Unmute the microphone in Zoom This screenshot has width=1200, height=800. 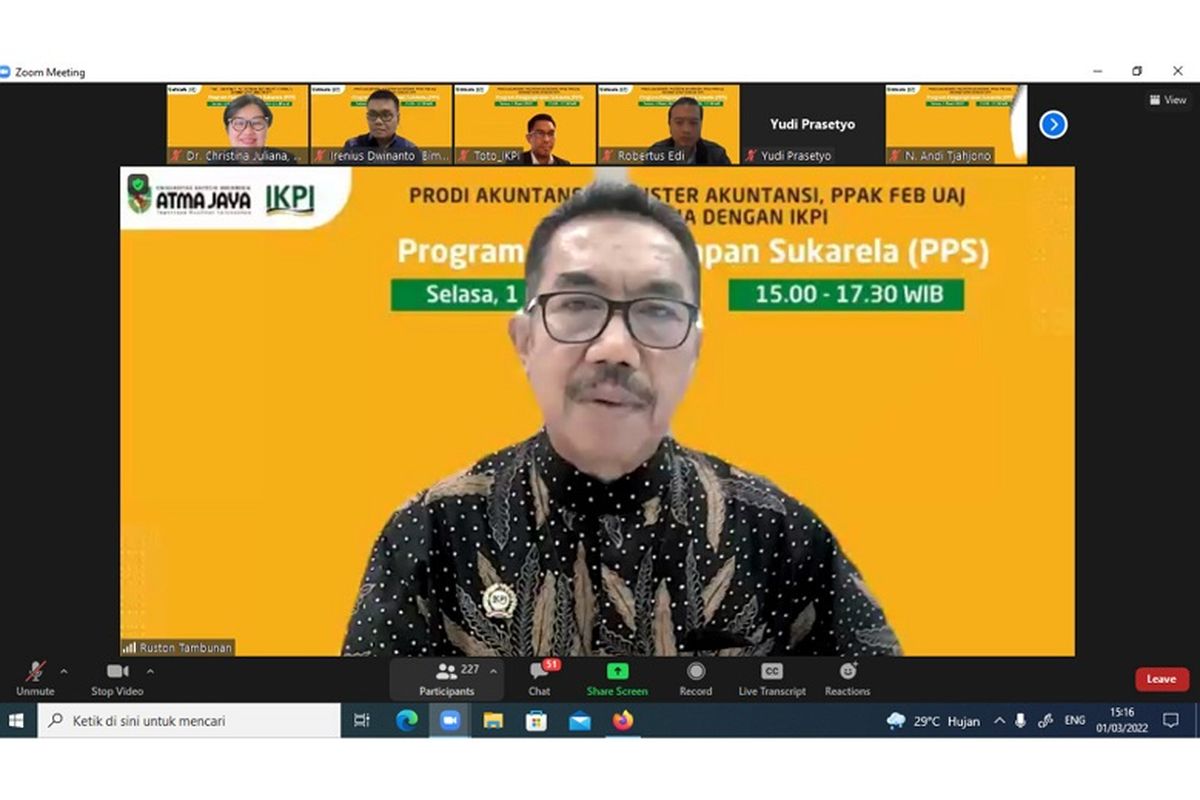point(35,678)
